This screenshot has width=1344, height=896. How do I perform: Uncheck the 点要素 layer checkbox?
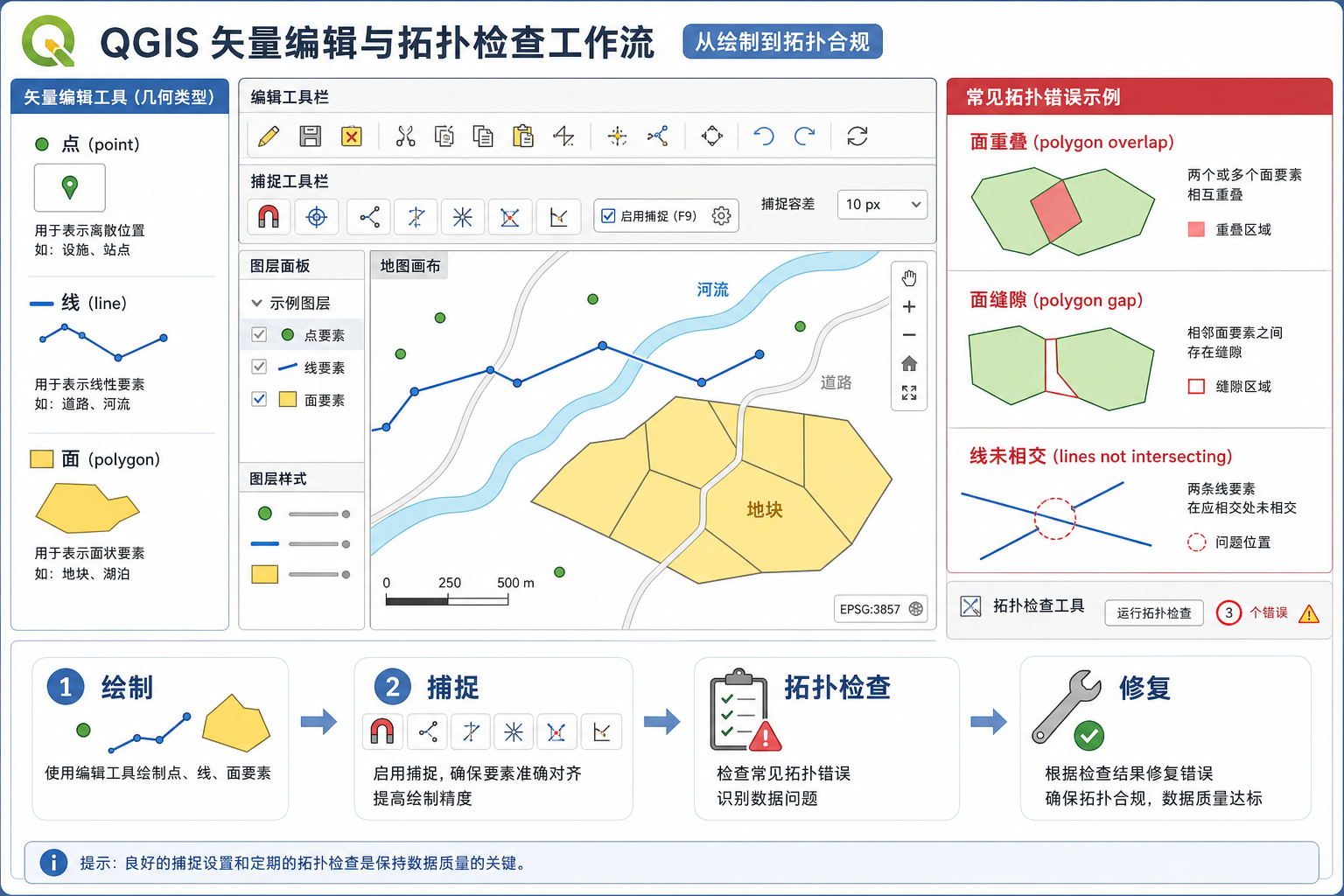[259, 334]
